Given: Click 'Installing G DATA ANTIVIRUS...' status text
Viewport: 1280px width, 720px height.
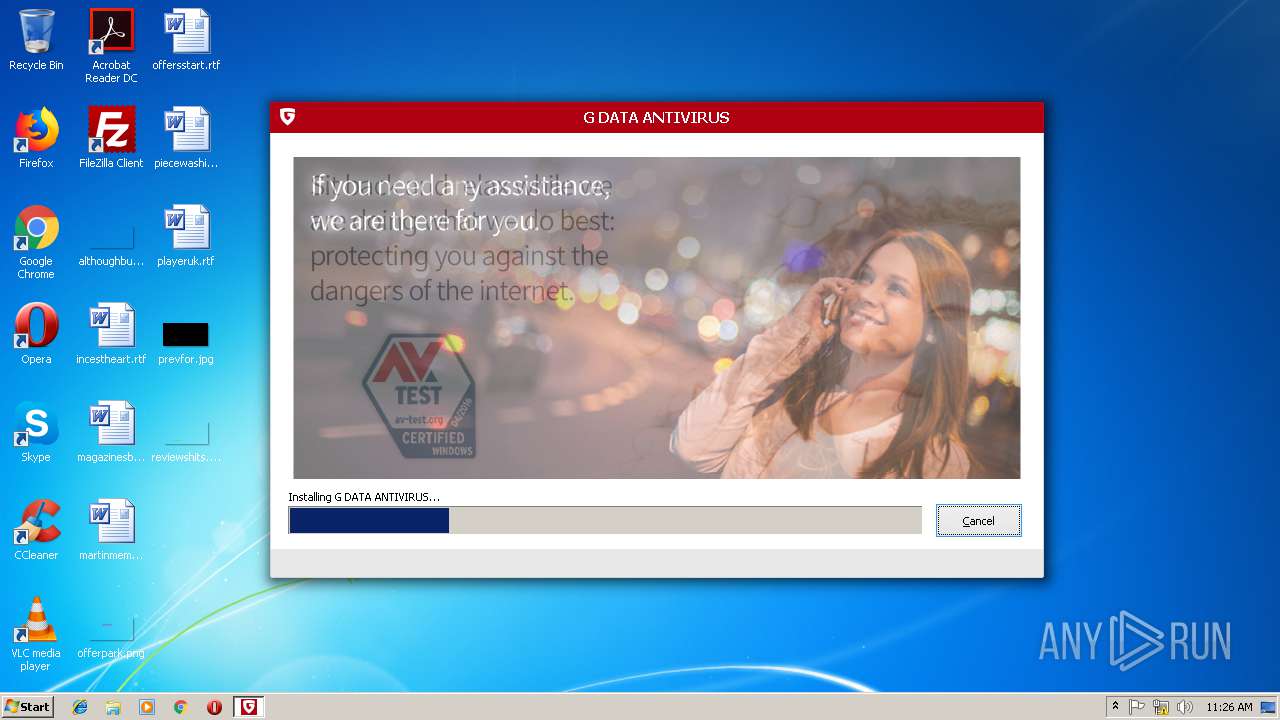Looking at the screenshot, I should coord(364,497).
